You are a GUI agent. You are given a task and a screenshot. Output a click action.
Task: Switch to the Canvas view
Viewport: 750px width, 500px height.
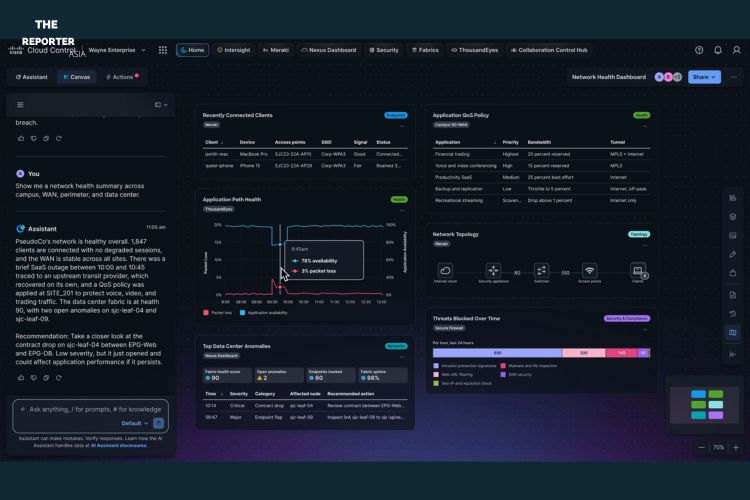tap(77, 77)
